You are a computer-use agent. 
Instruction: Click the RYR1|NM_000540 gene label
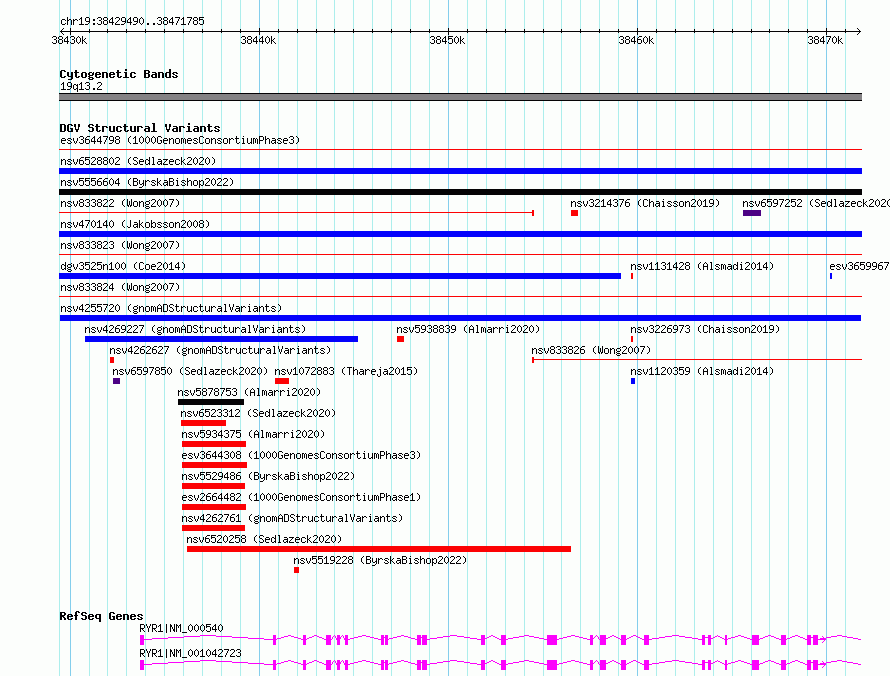182,628
